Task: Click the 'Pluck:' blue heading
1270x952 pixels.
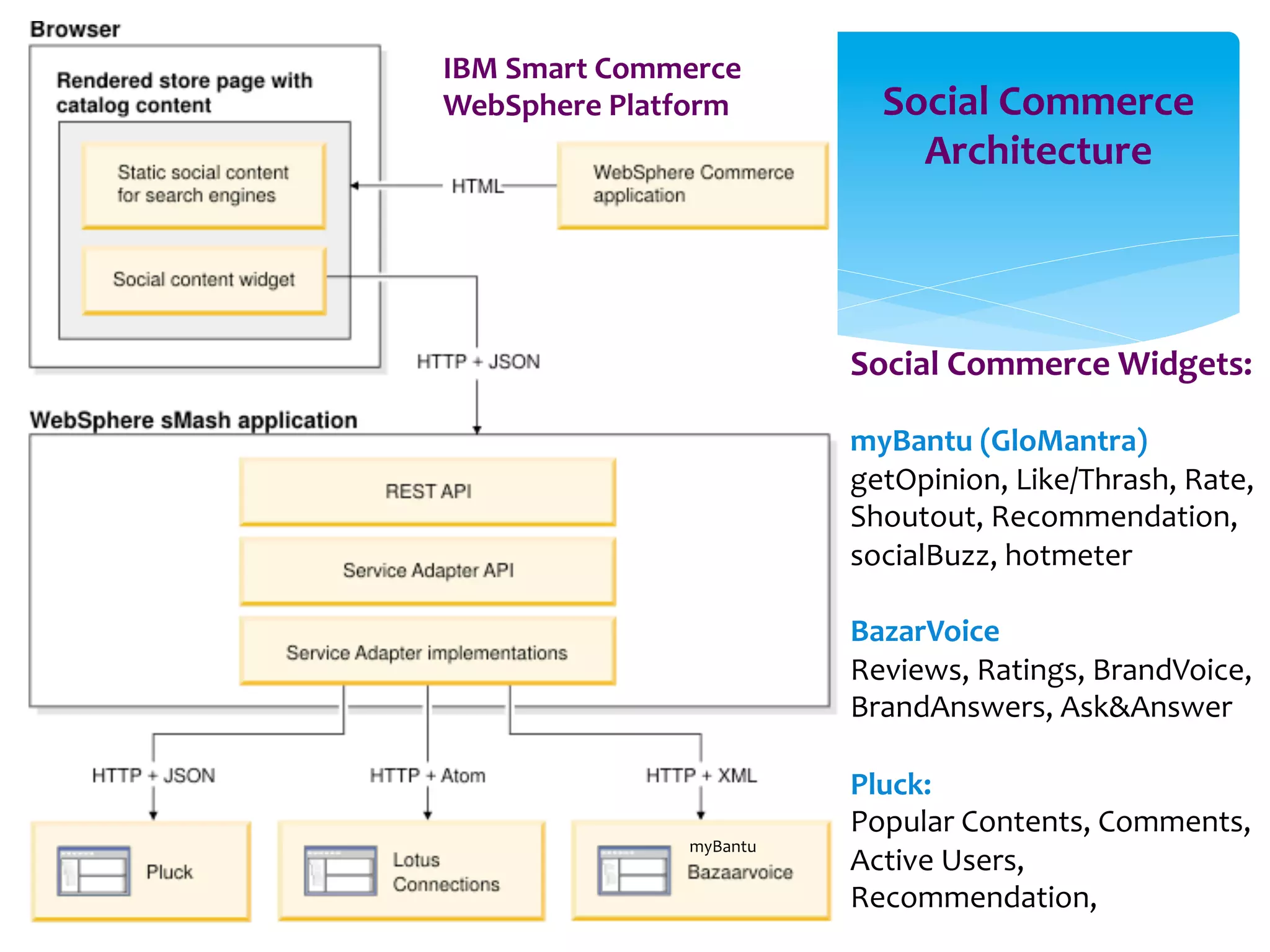Action: (891, 785)
